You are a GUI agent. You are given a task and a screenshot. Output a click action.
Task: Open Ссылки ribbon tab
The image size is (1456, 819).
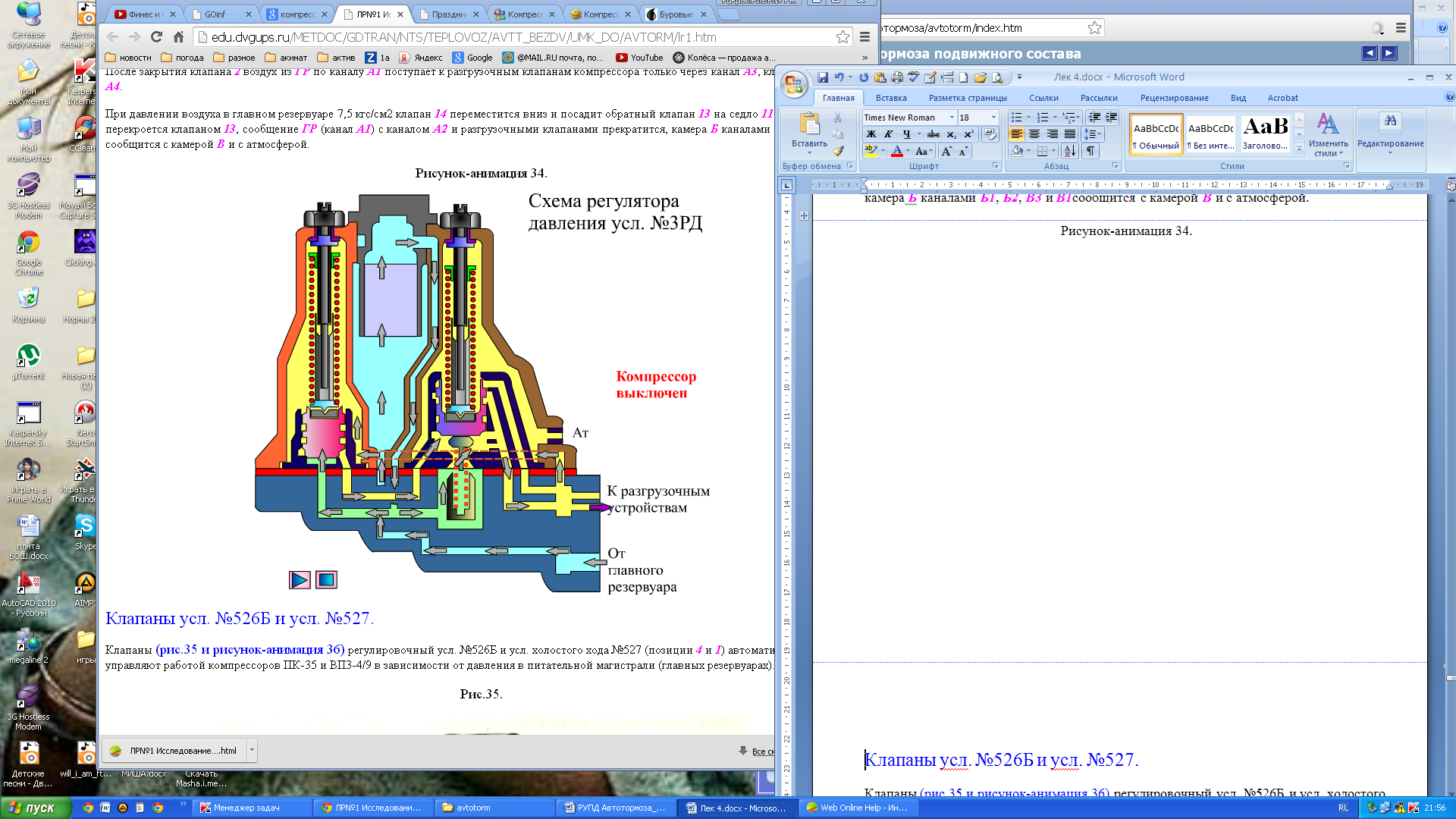pos(1043,98)
